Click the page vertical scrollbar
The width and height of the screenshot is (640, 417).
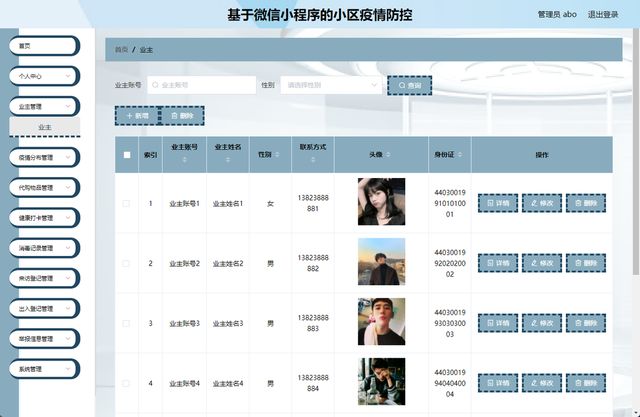[636, 151]
